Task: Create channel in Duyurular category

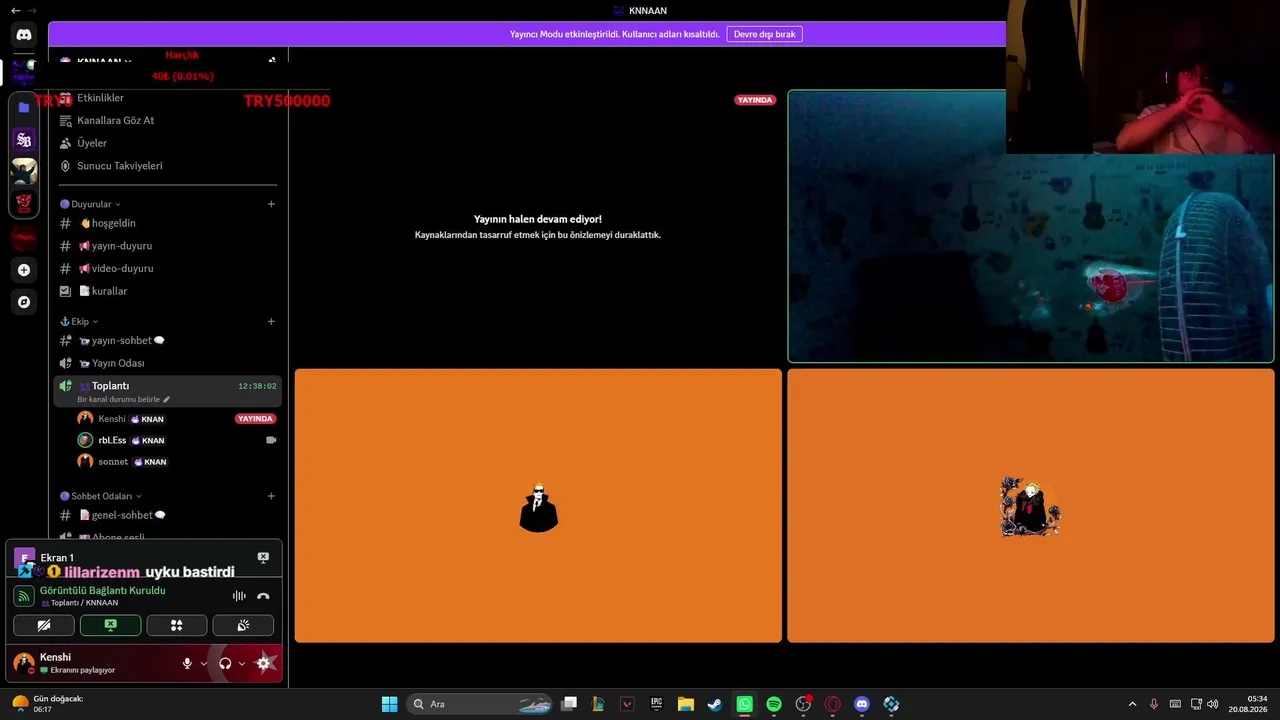Action: pyautogui.click(x=271, y=204)
